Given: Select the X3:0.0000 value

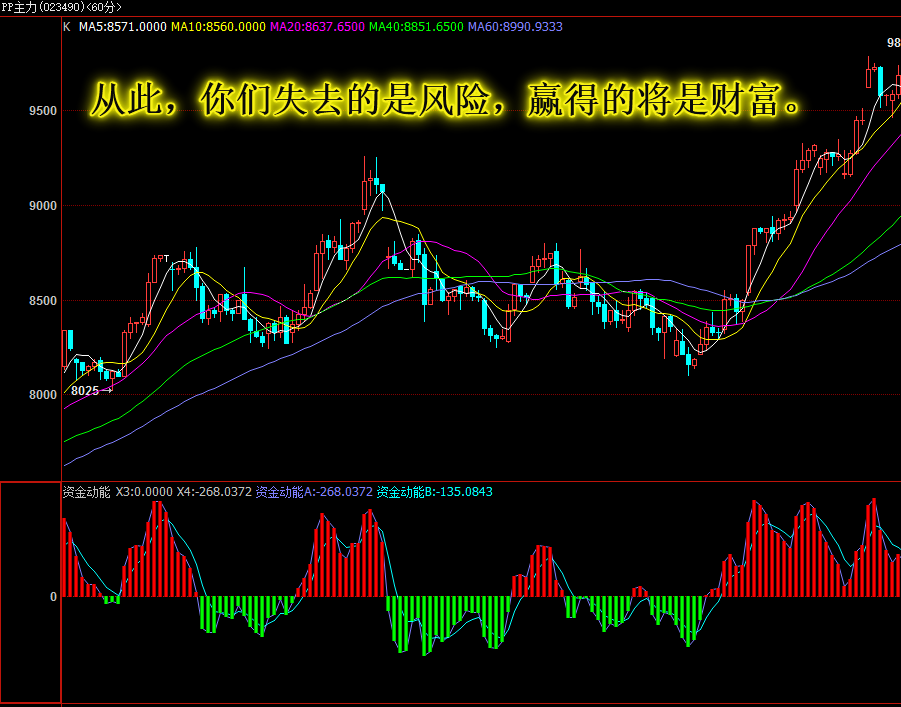Looking at the screenshot, I should click(x=144, y=492).
